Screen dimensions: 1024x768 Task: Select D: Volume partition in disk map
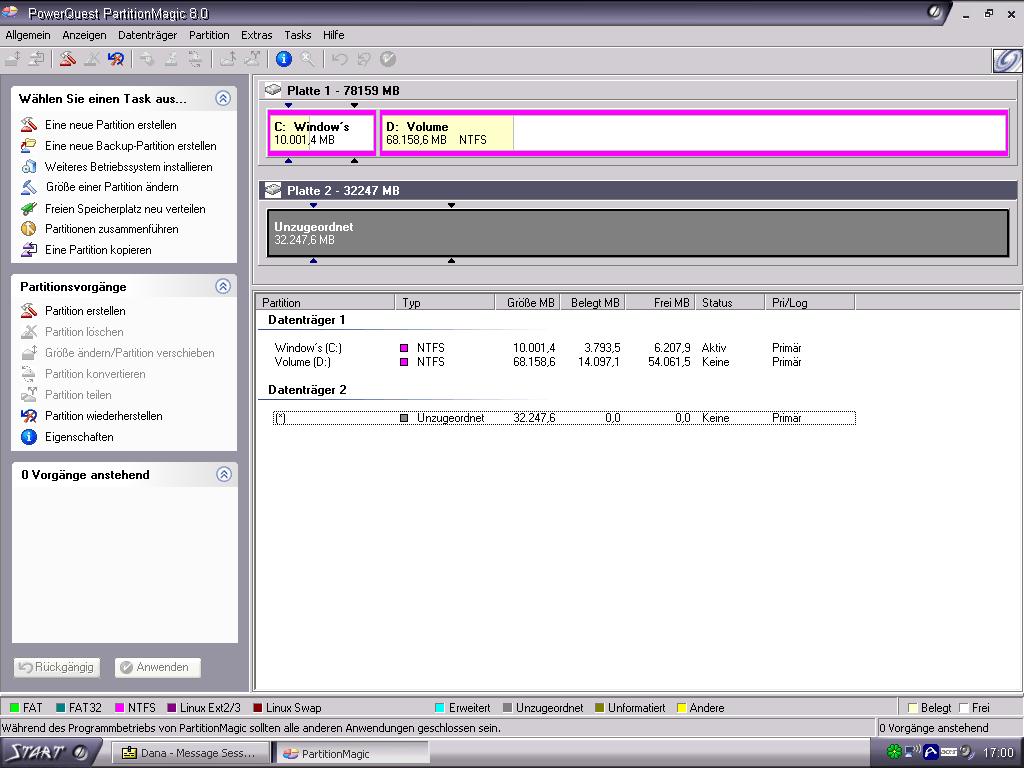(694, 133)
